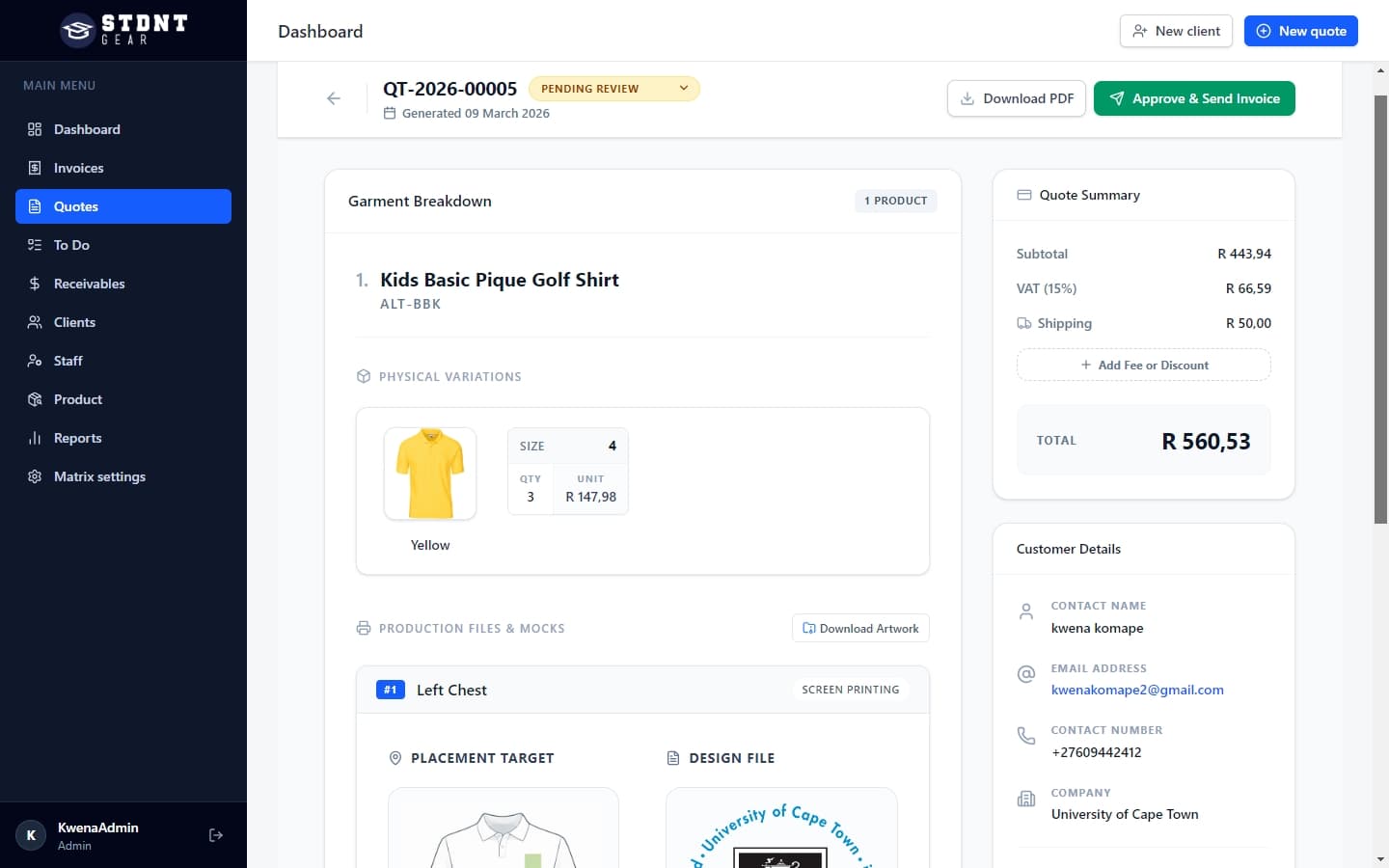Click the Quote Summary card icon
1389x868 pixels.
point(1024,195)
